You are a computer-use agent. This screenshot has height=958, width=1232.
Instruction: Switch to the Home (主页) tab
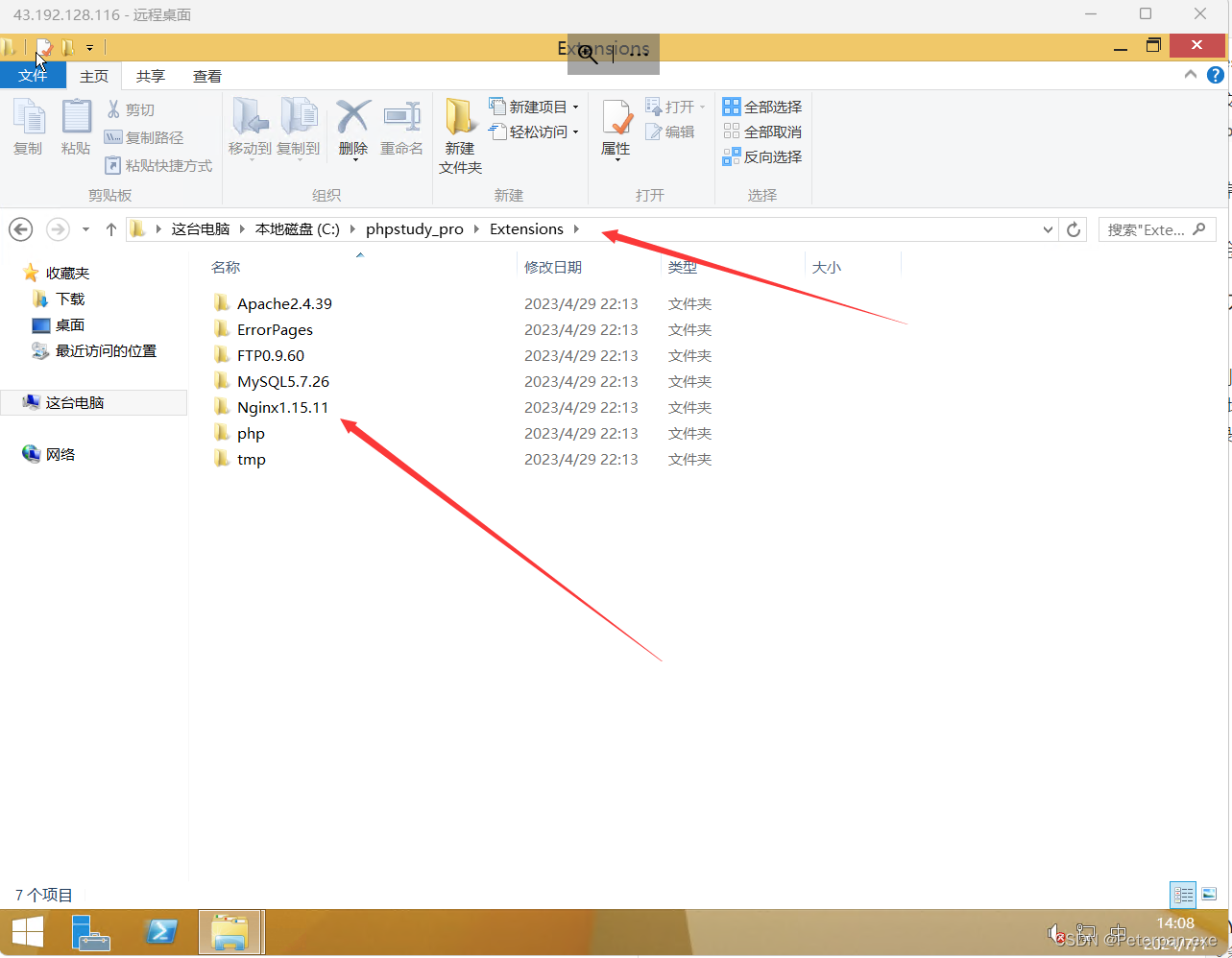pyautogui.click(x=94, y=76)
